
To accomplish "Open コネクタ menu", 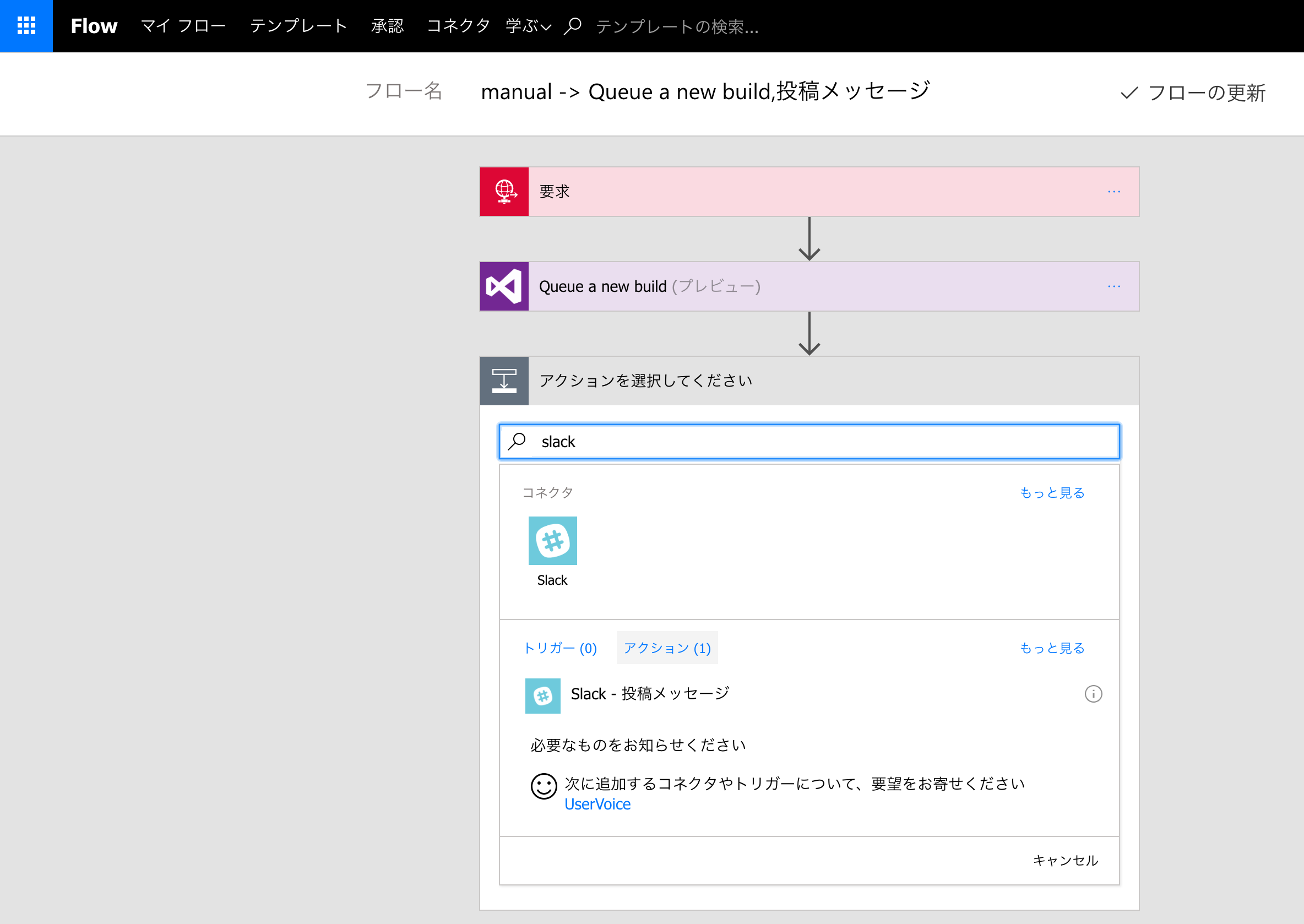I will [458, 26].
